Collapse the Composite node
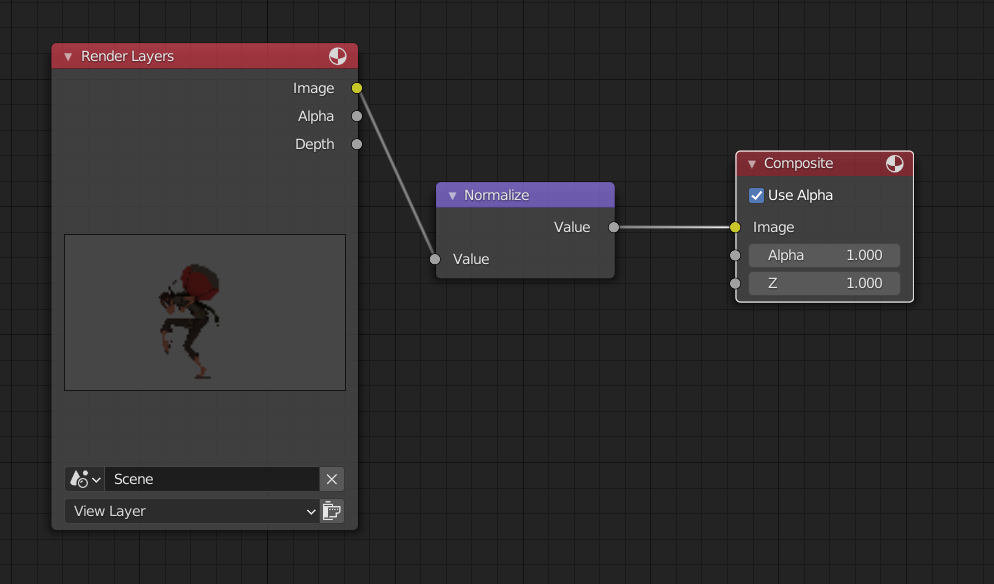The height and width of the screenshot is (584, 994). tap(751, 163)
